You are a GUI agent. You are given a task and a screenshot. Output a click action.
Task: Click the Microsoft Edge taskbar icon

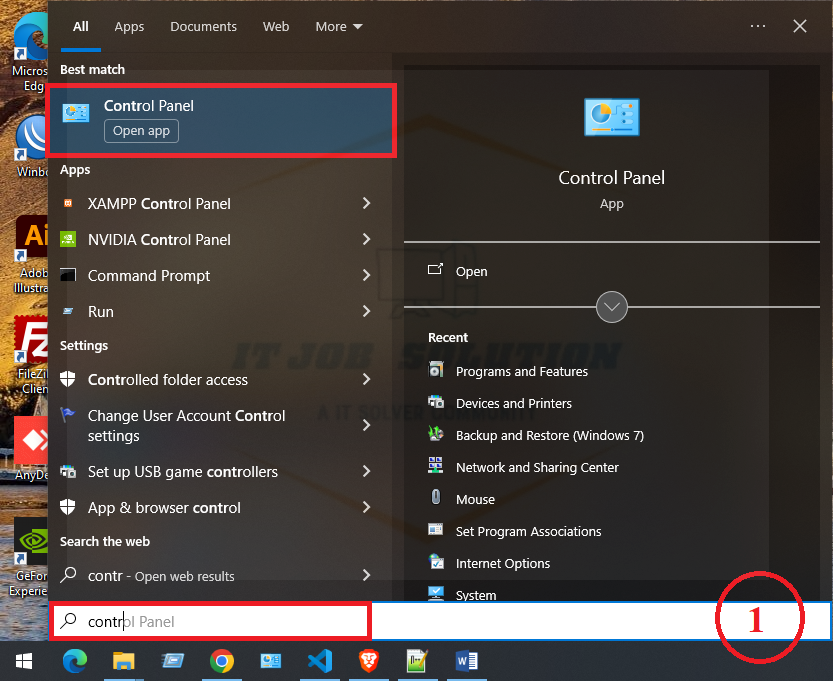coord(74,661)
